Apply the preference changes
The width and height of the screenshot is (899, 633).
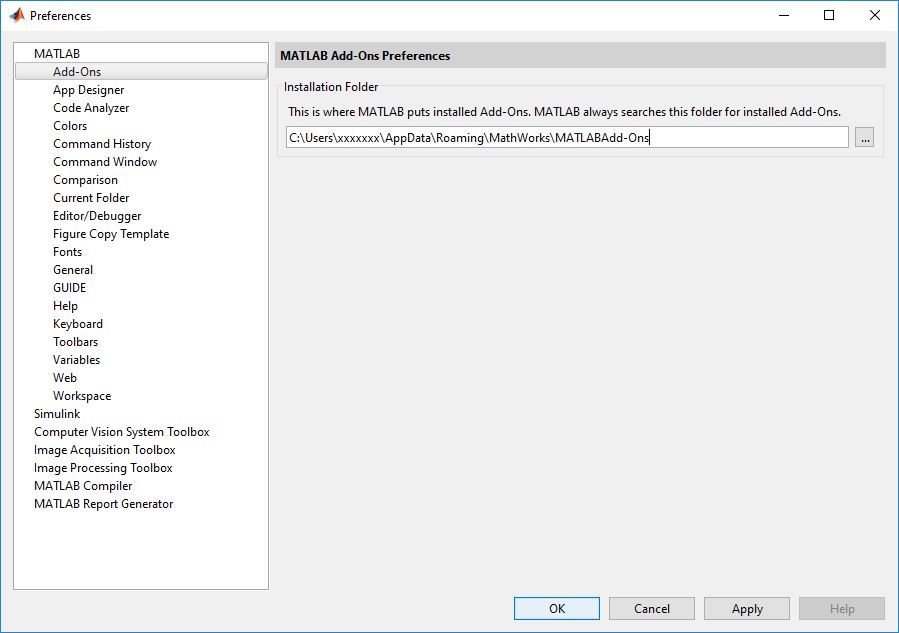click(747, 608)
